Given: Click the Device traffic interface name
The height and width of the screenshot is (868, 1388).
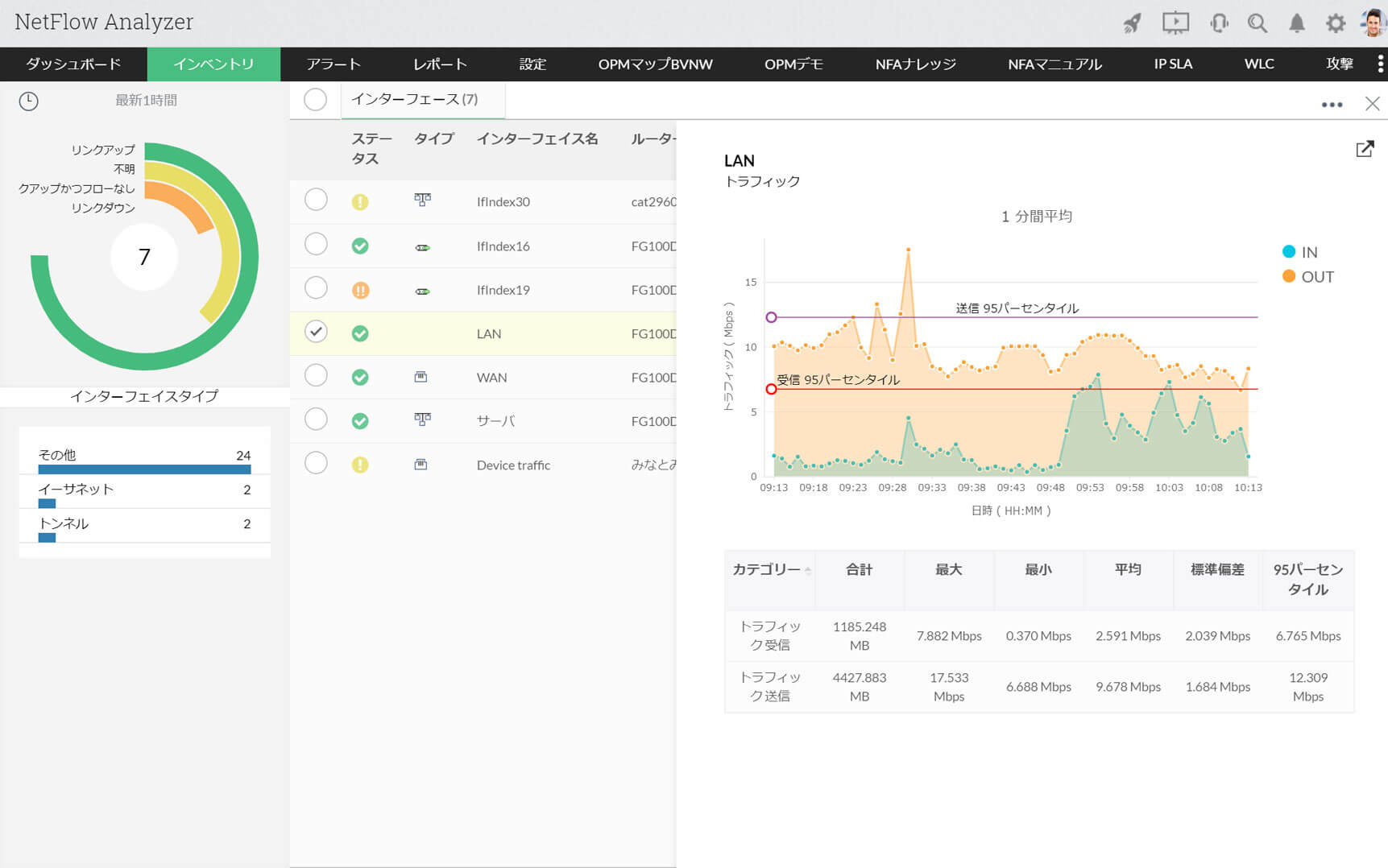Looking at the screenshot, I should coord(513,465).
